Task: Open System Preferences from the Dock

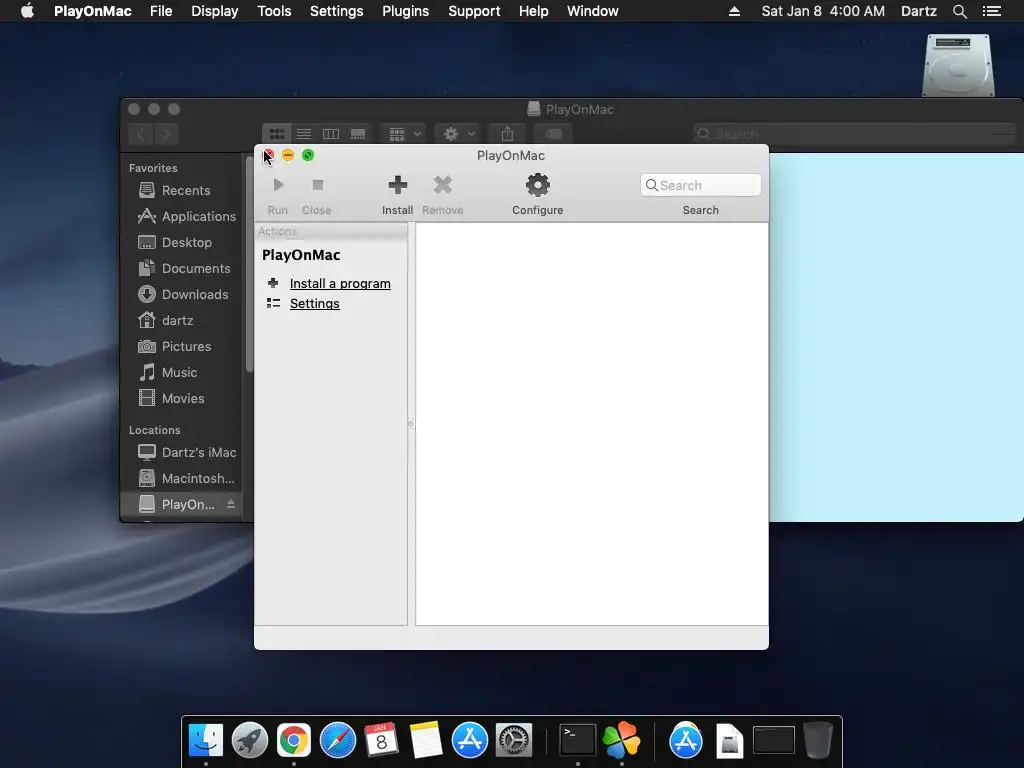Action: pos(514,741)
